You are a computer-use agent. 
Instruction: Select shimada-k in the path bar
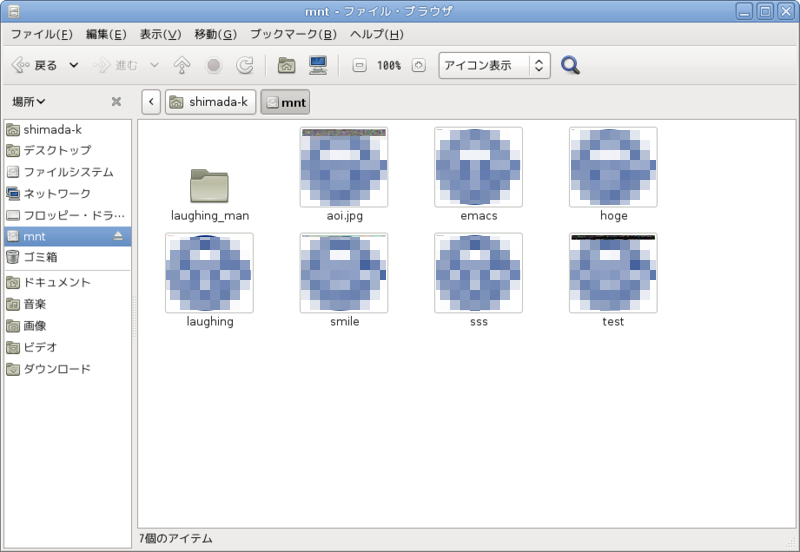[x=210, y=102]
